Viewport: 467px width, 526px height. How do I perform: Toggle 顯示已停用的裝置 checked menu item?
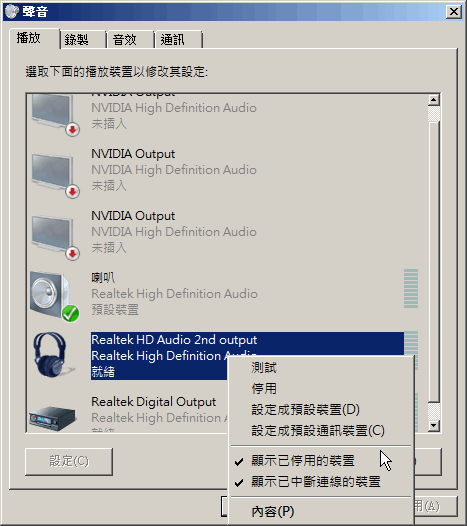(320, 461)
